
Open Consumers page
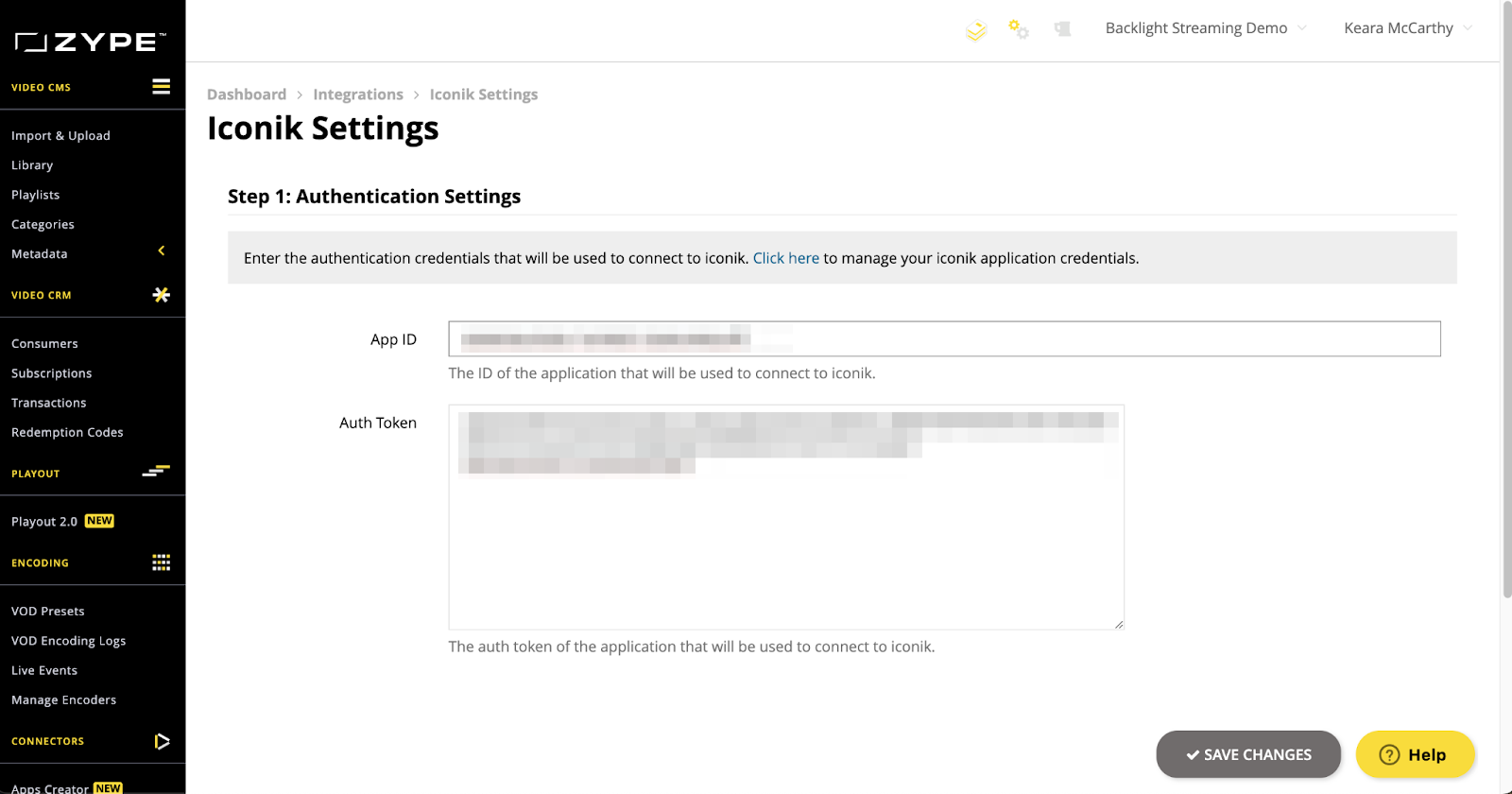click(x=44, y=343)
